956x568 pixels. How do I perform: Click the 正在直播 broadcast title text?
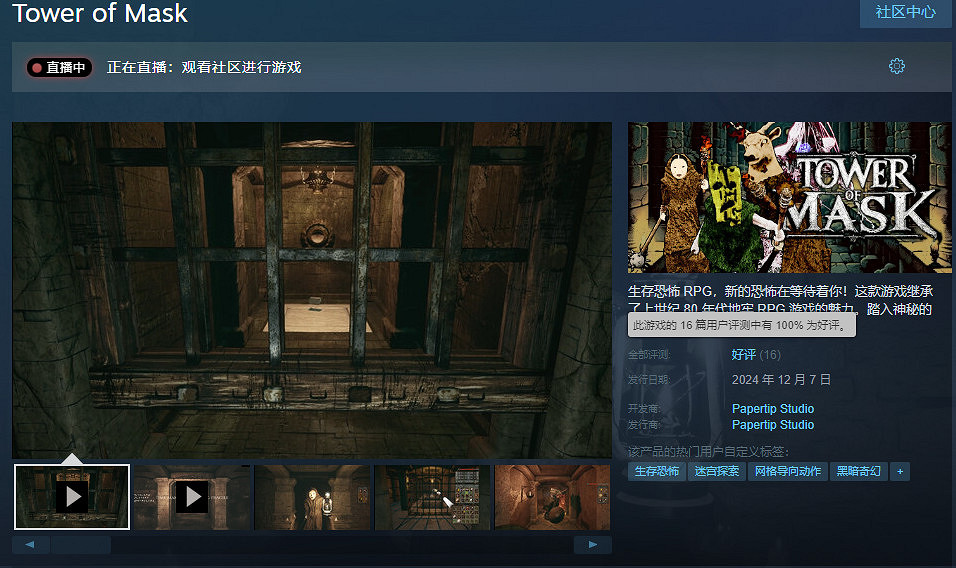pyautogui.click(x=204, y=67)
